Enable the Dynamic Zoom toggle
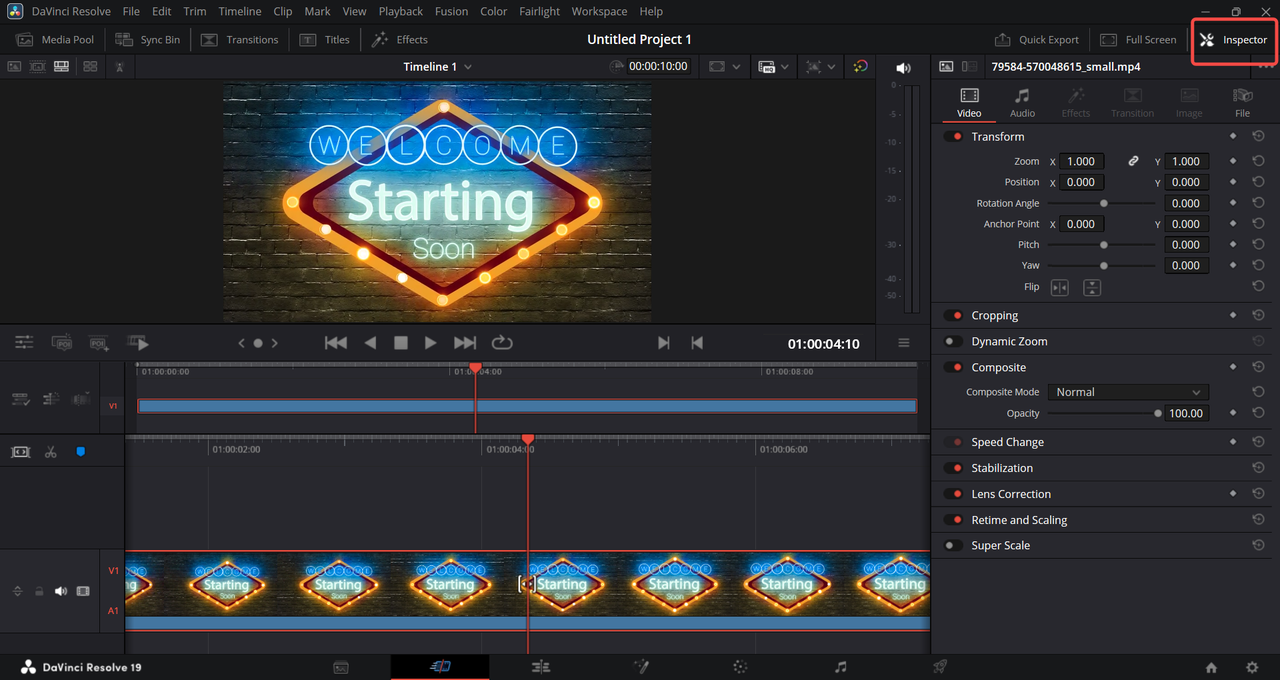 954,342
